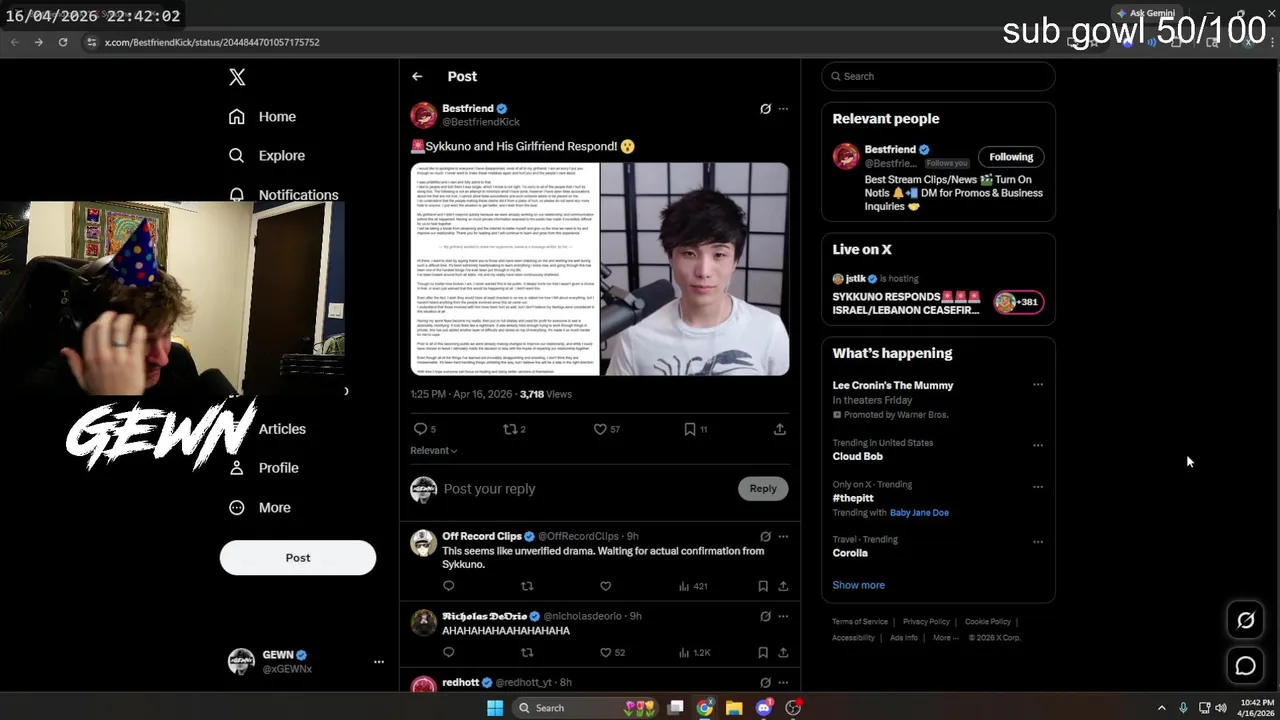Click the Search field in right column

(938, 77)
